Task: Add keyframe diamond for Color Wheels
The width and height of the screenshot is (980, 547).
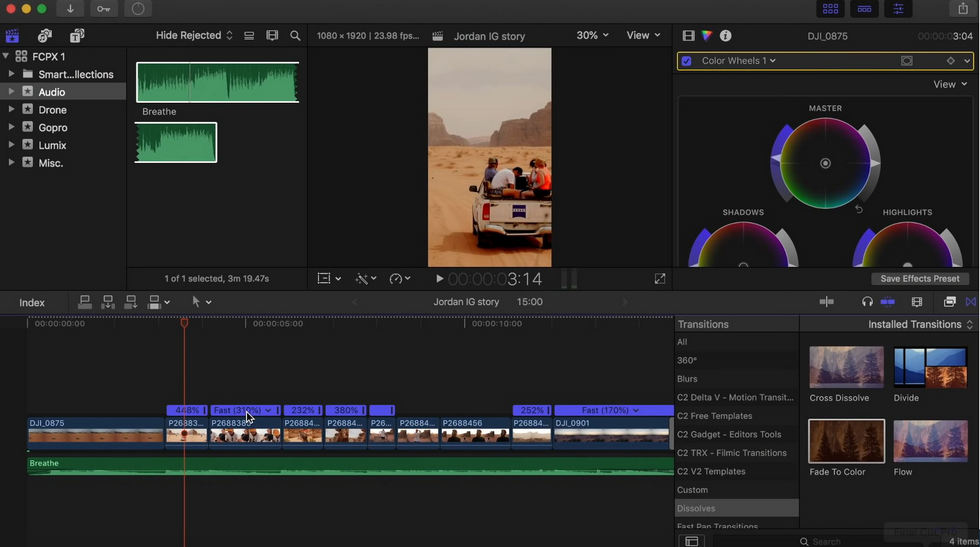Action: pyautogui.click(x=951, y=61)
